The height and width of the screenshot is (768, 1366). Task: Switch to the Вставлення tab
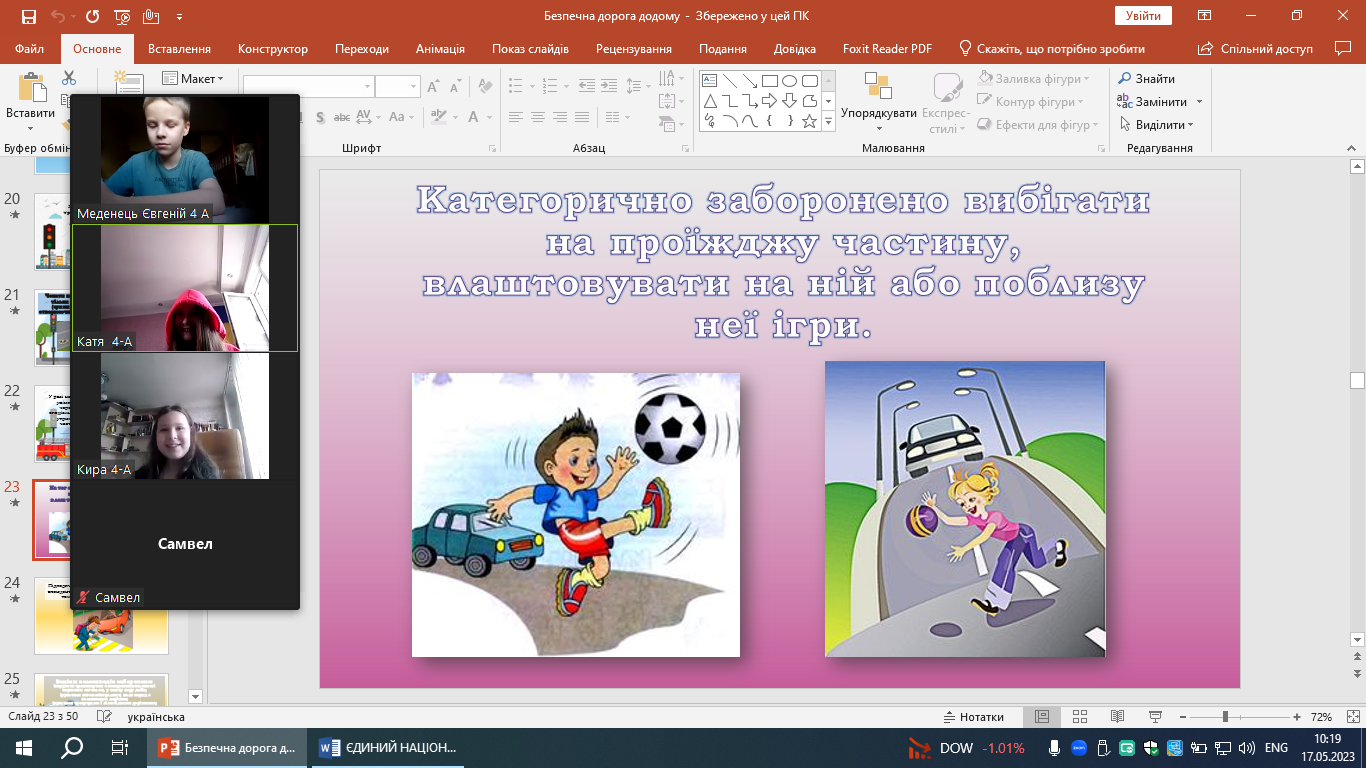click(179, 49)
